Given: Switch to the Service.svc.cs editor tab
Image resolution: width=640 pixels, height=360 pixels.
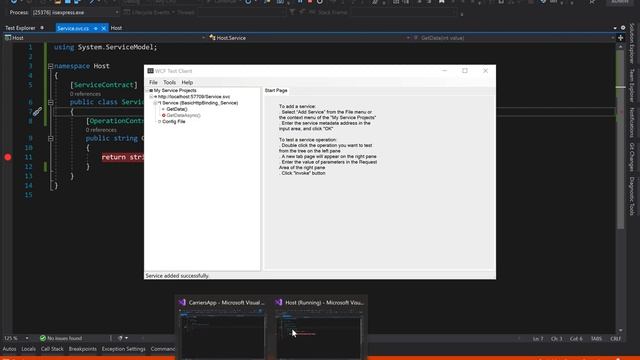Looking at the screenshot, I should [x=73, y=28].
